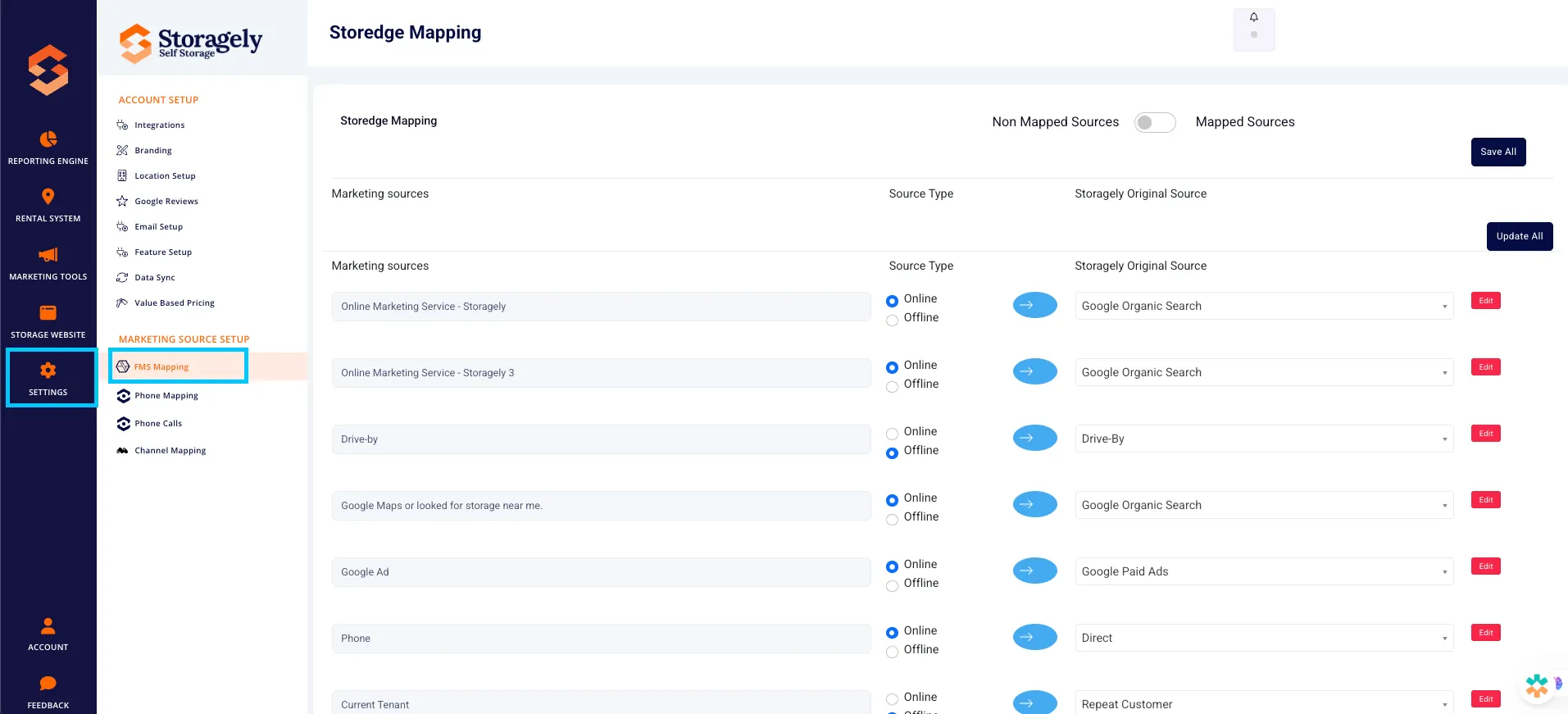Click Edit for the Drive-by row
The width and height of the screenshot is (1568, 714).
tap(1486, 434)
